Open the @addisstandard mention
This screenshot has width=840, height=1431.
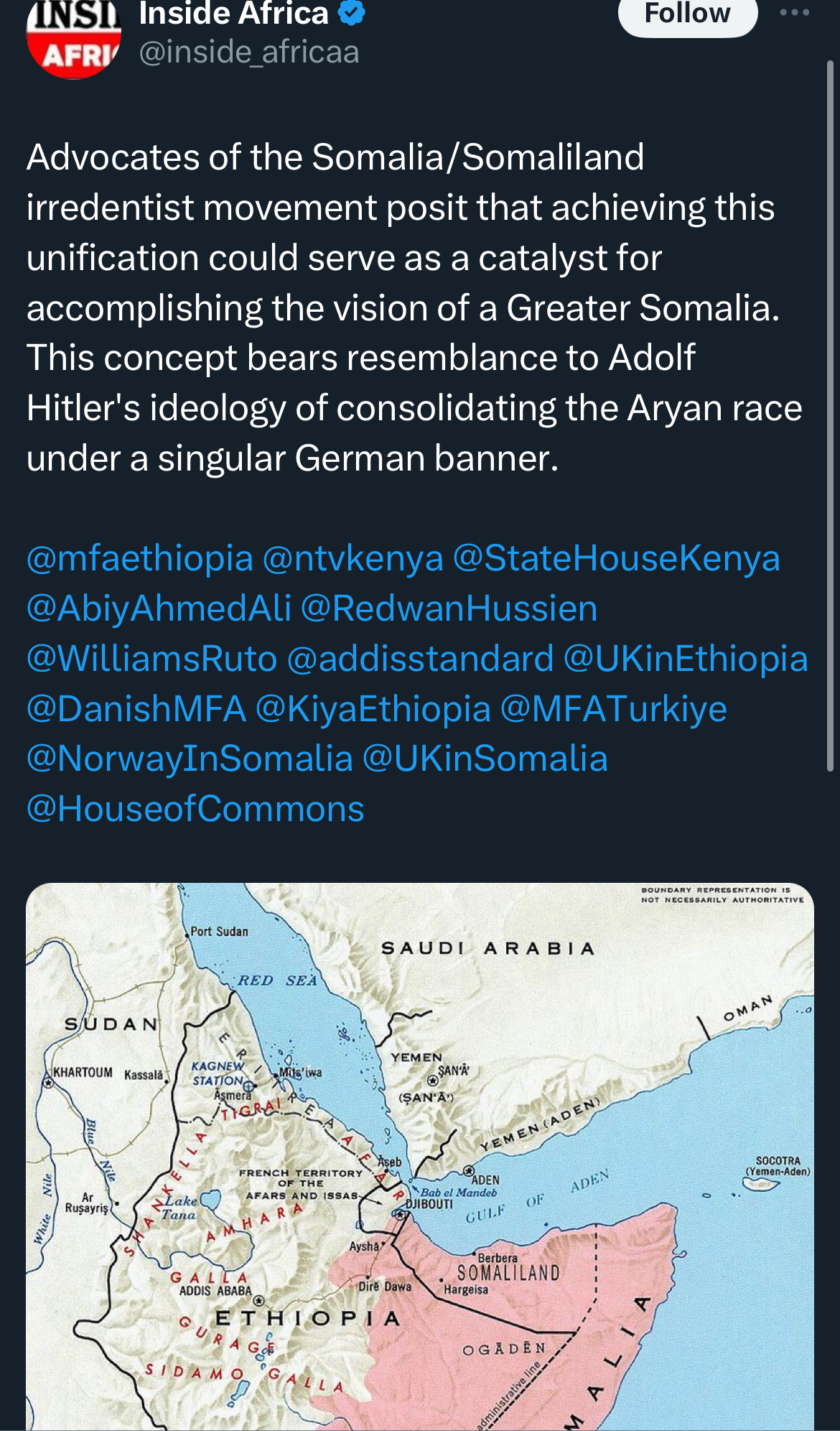point(421,659)
